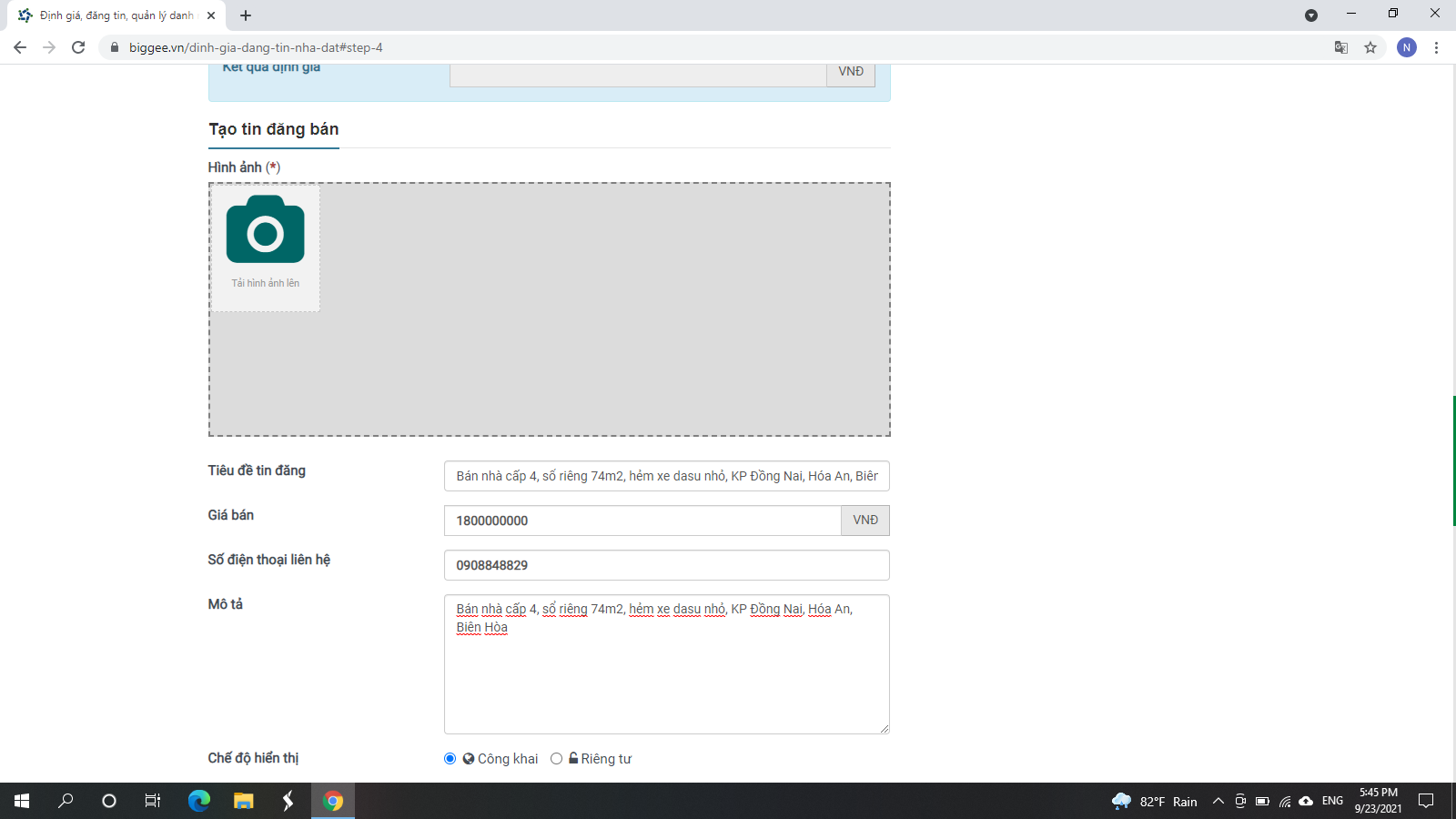This screenshot has width=1456, height=819.
Task: Show hidden system tray icons
Action: point(1218,801)
